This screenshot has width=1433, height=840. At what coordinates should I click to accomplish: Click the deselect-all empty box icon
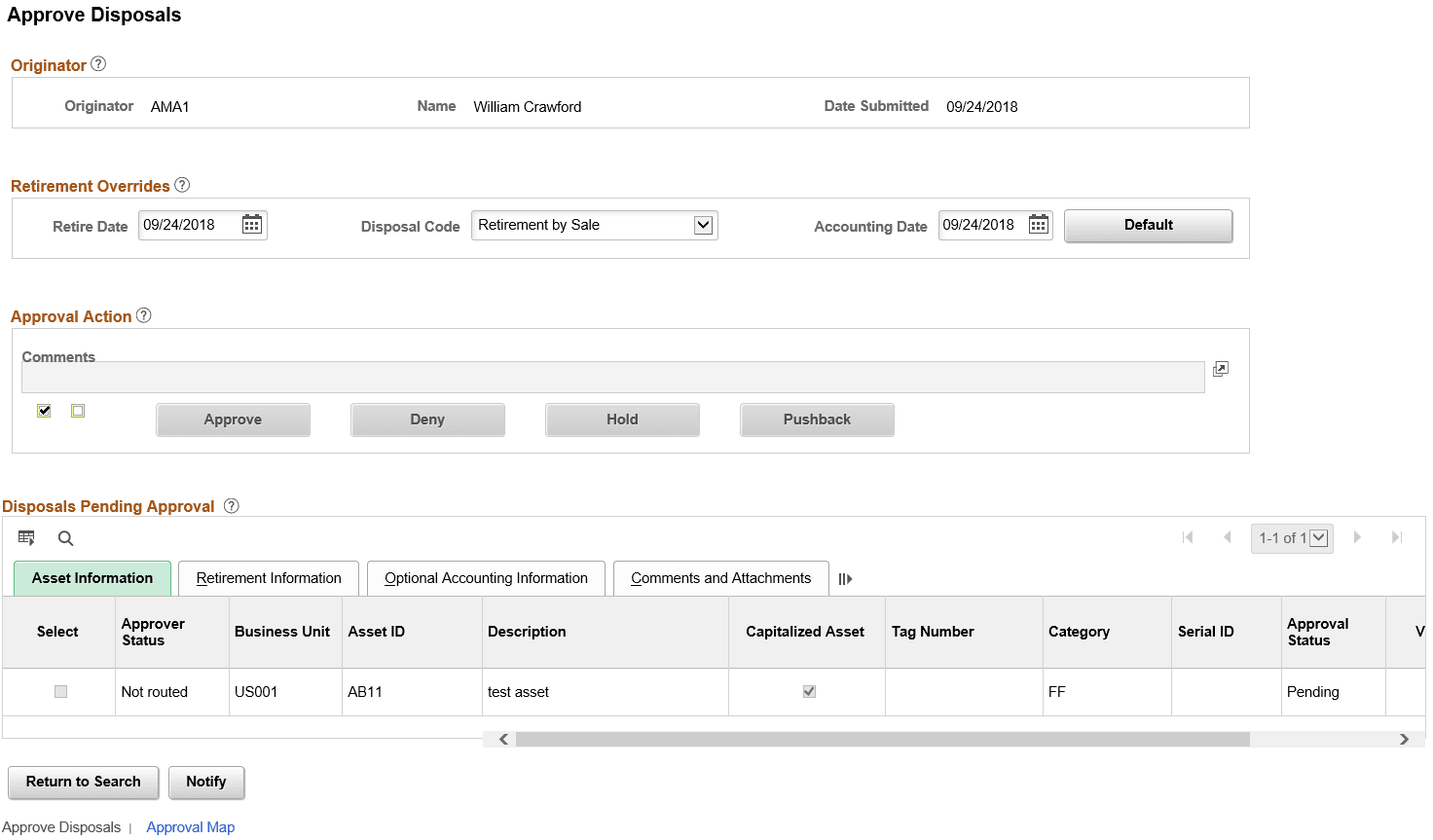click(x=78, y=411)
